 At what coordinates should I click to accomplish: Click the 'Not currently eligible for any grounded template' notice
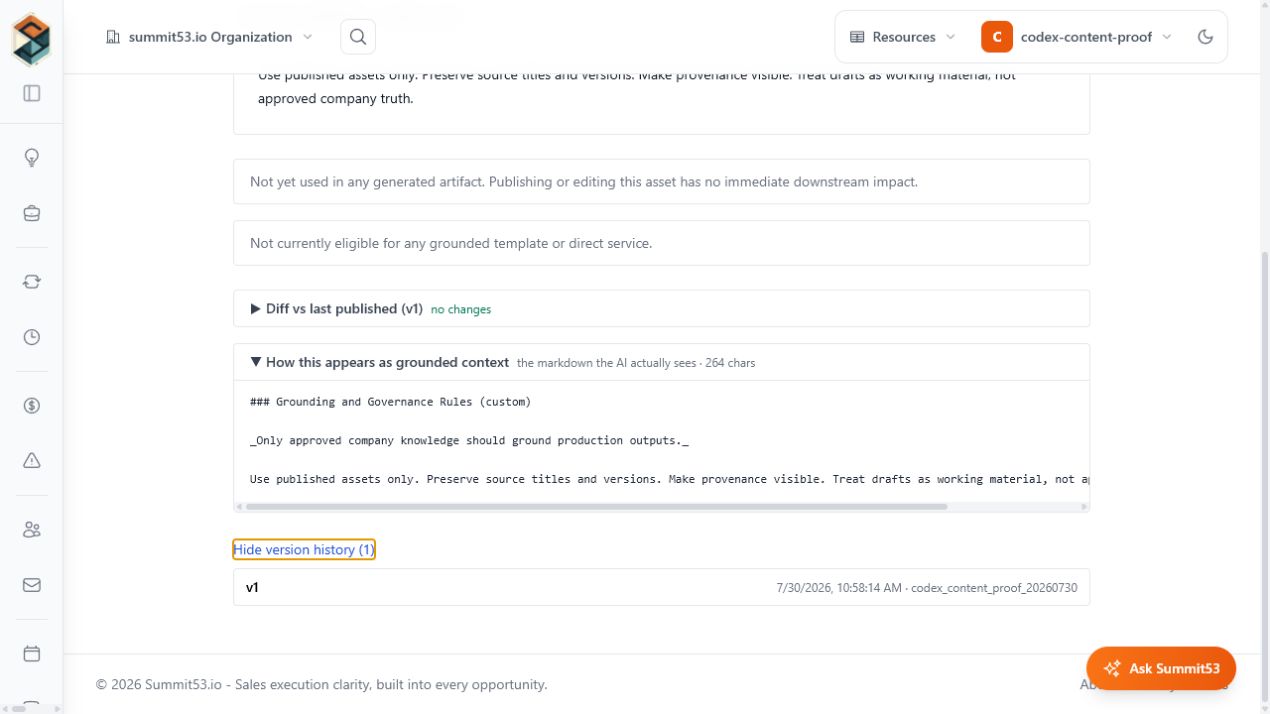pyautogui.click(x=661, y=243)
